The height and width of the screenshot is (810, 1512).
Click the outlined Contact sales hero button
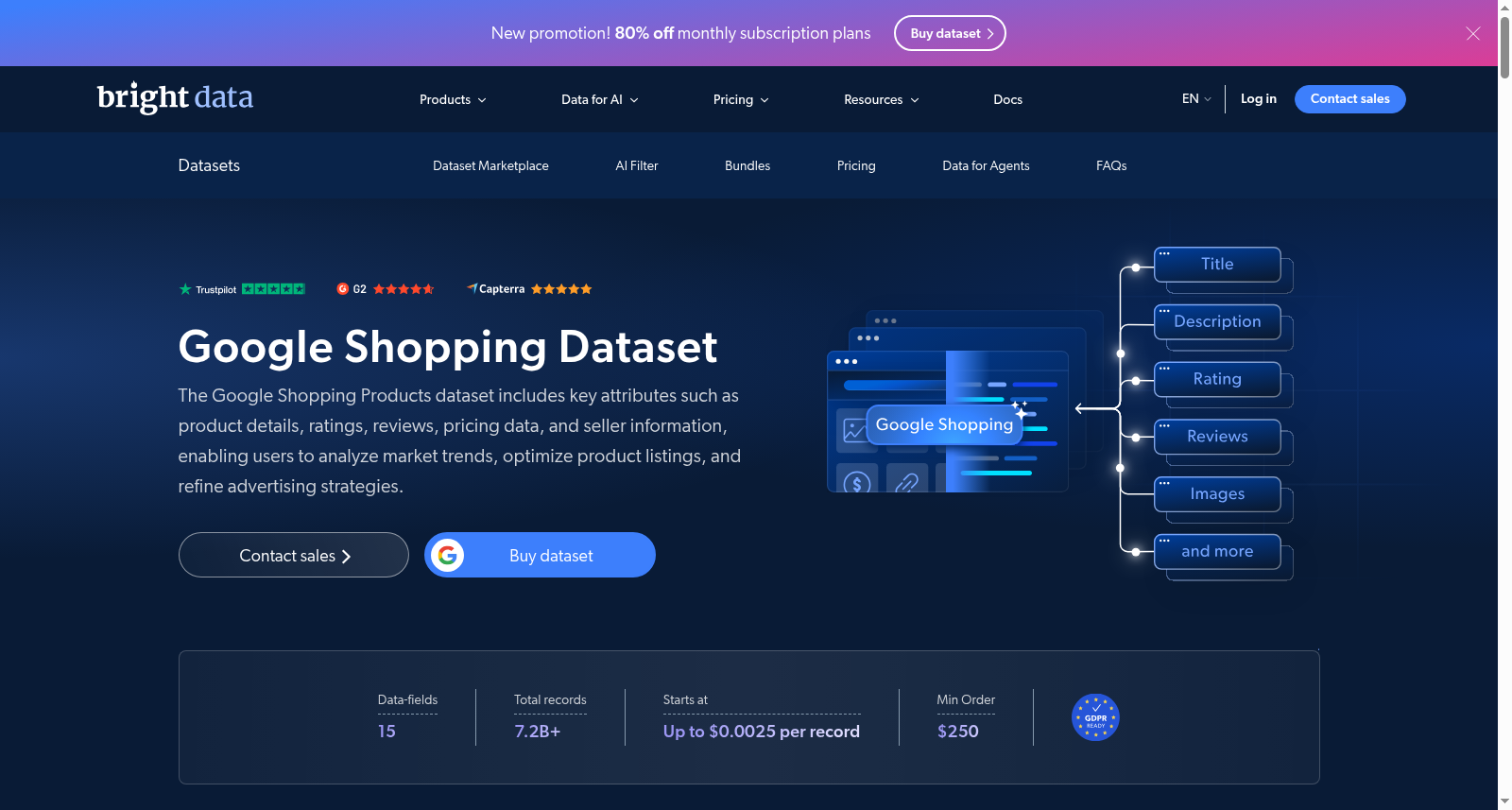tap(294, 555)
